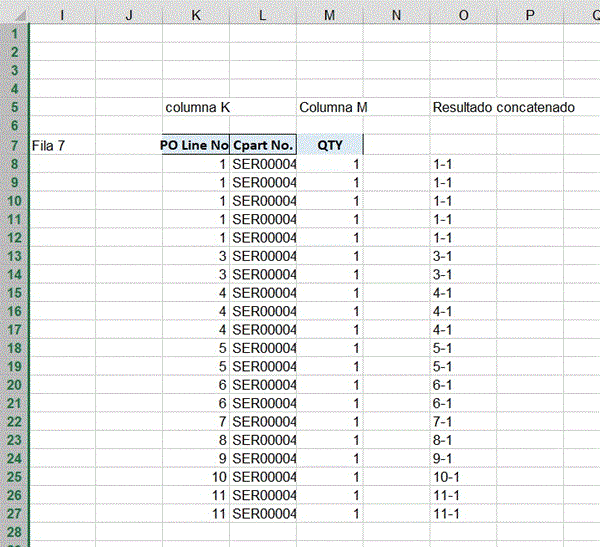Select entire row 27 via its header

[14, 514]
